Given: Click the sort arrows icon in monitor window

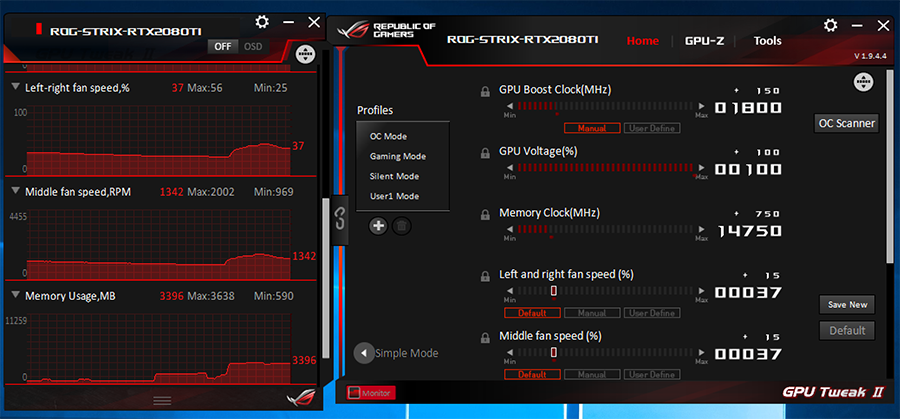Looking at the screenshot, I should click(x=306, y=53).
